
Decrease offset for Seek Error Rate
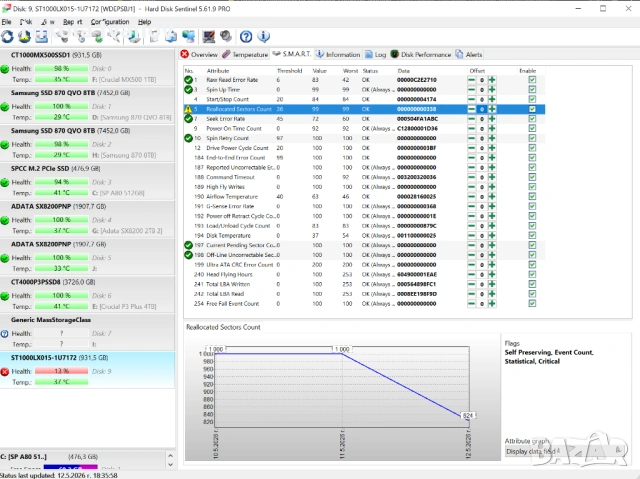pyautogui.click(x=471, y=119)
